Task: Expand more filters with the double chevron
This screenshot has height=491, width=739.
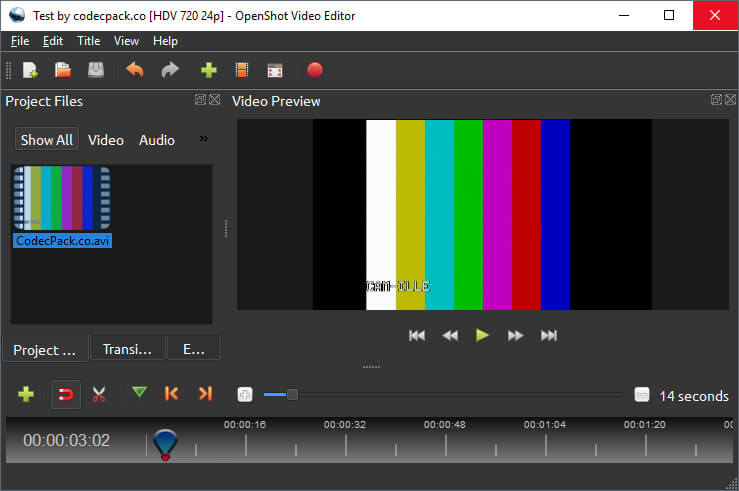Action: tap(204, 139)
